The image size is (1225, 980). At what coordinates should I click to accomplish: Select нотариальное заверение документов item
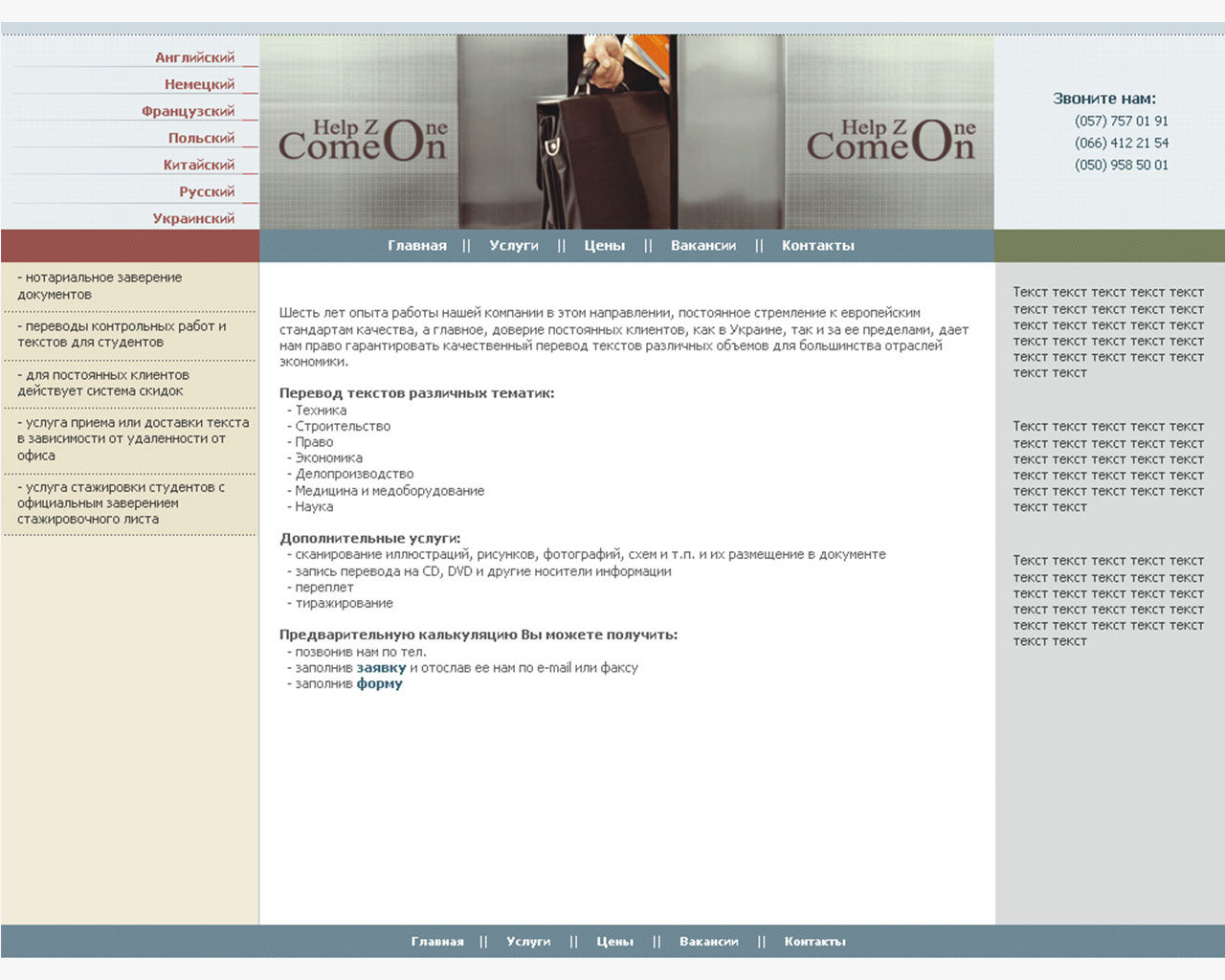[x=100, y=286]
